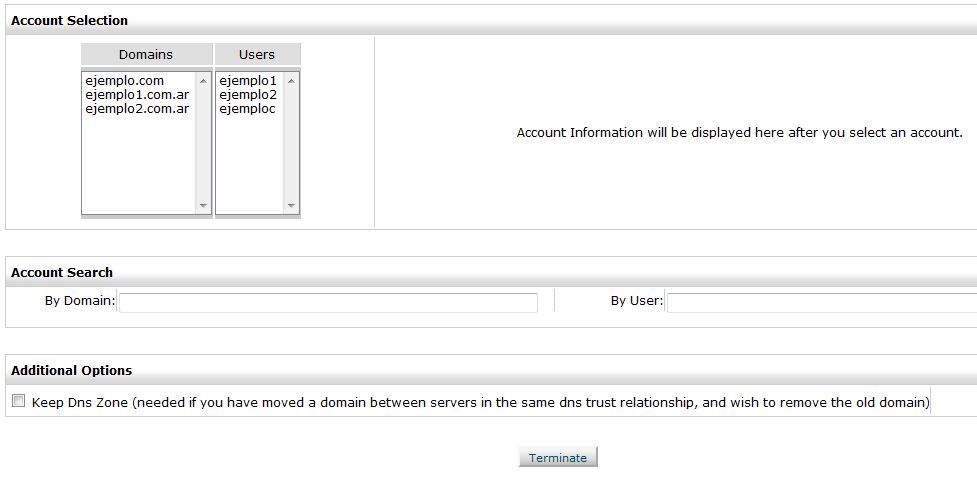
Task: Click the Domains list scroll-down arrow
Action: coord(204,206)
